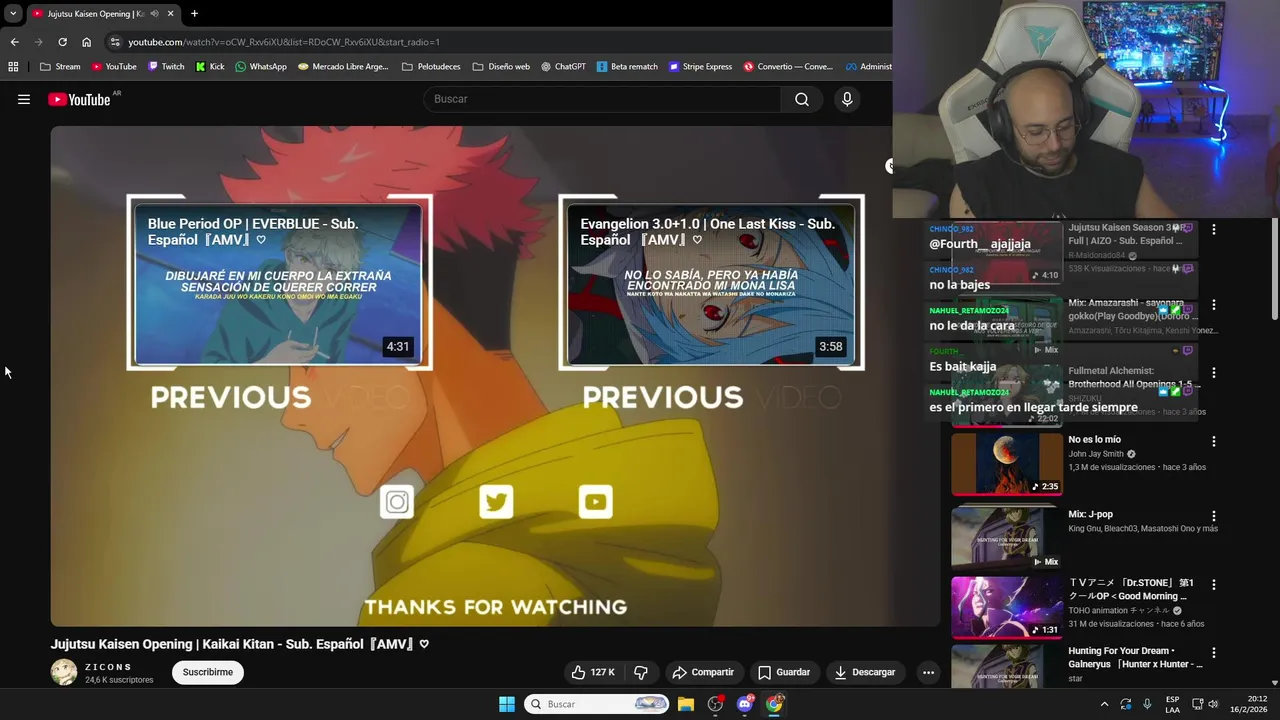Viewport: 1280px width, 720px height.
Task: Open the YouTube bookmark
Action: [x=114, y=67]
